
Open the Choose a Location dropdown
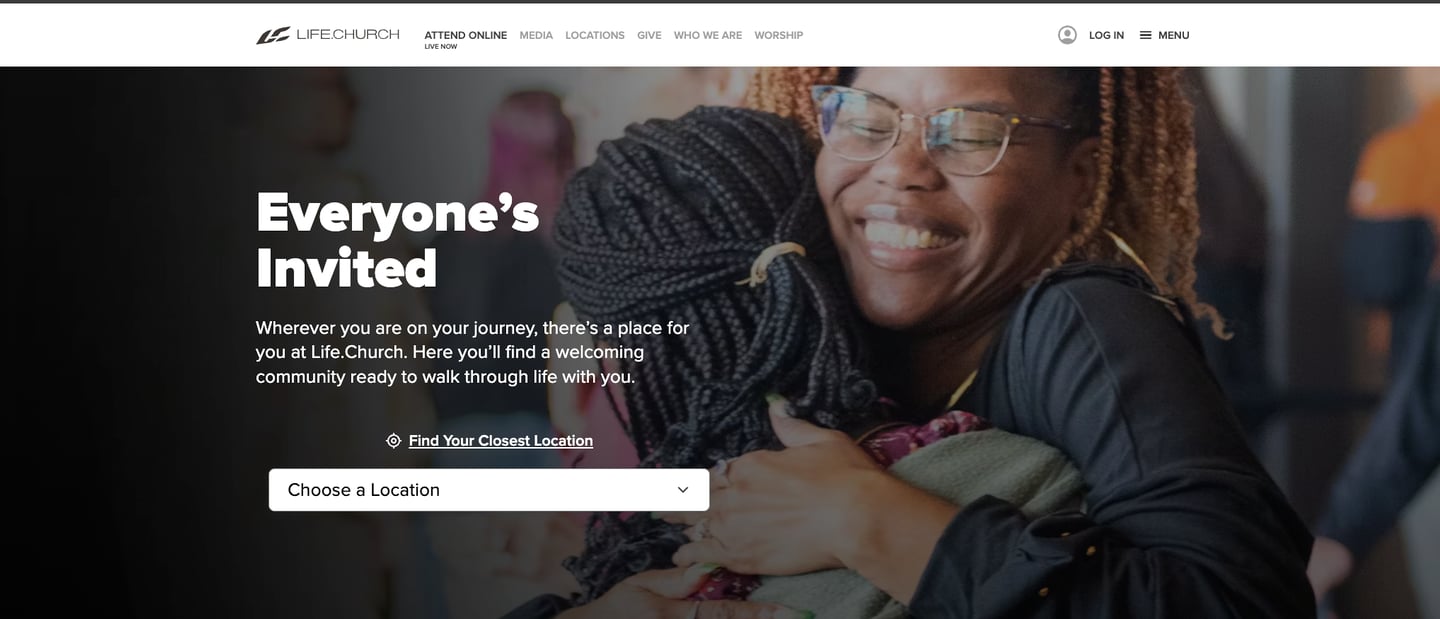pyautogui.click(x=489, y=490)
